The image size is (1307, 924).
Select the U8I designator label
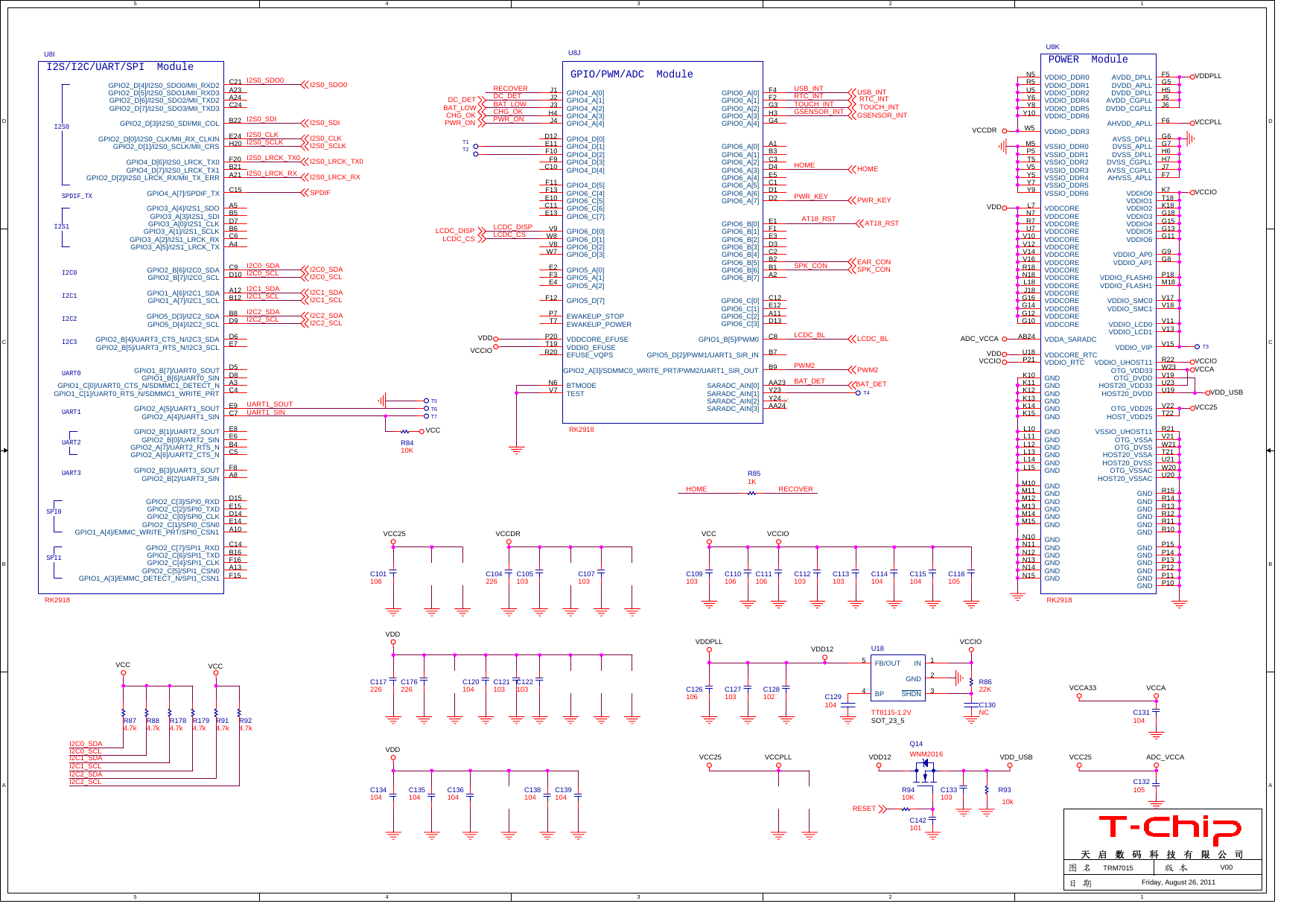[x=49, y=54]
